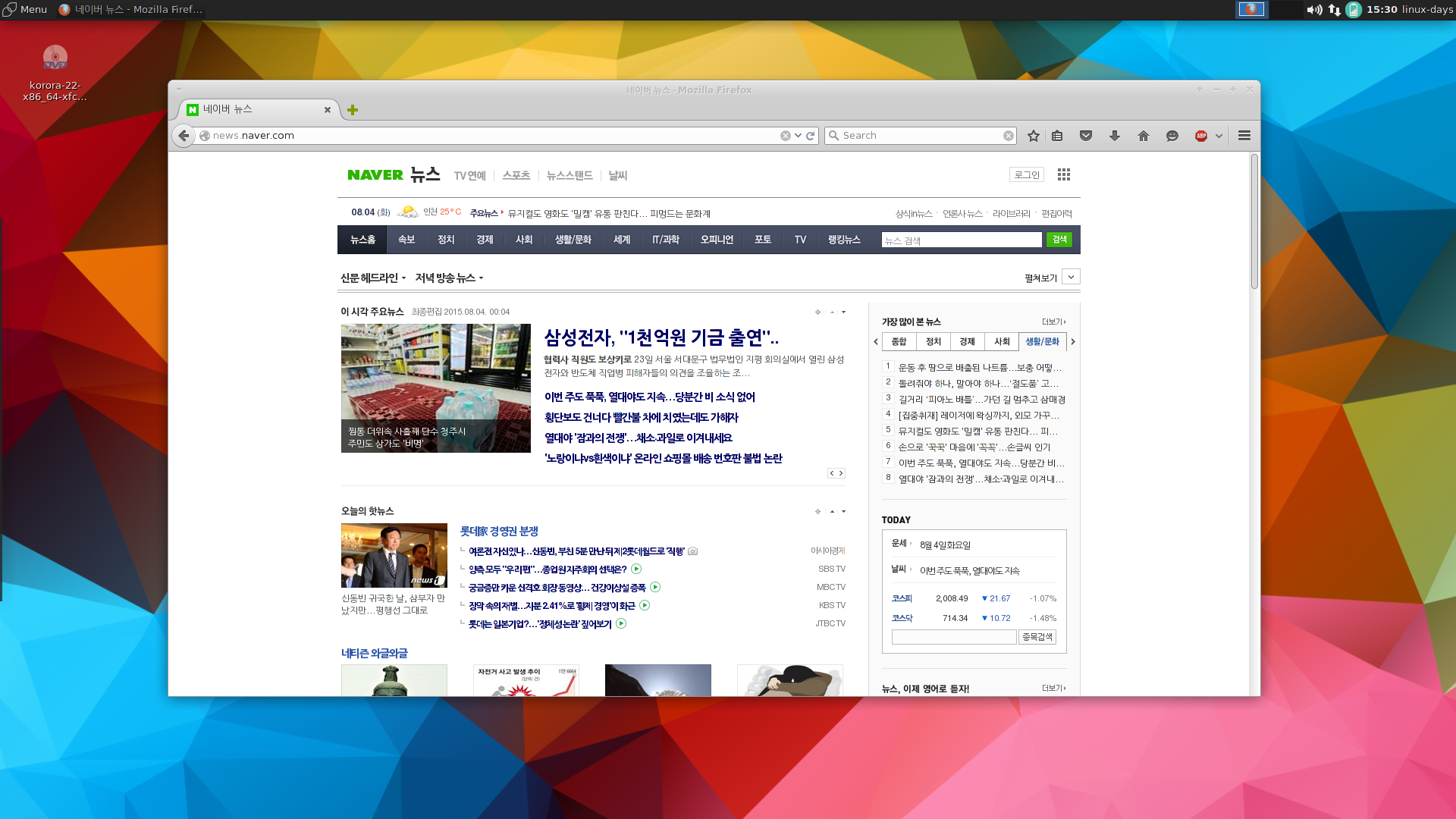This screenshot has width=1456, height=819.
Task: Open the 코스피 index link
Action: (902, 598)
